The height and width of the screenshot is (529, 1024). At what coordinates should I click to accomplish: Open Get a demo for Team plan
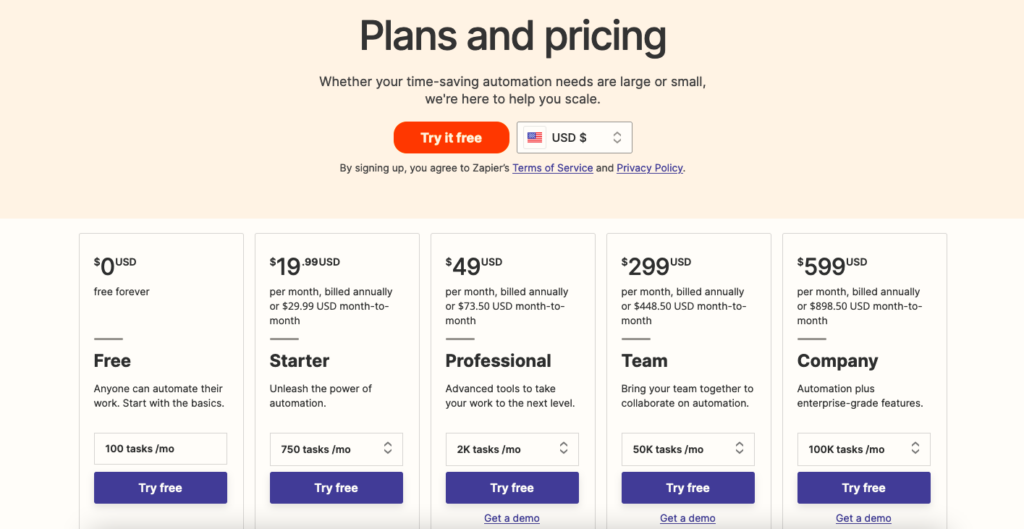tap(688, 518)
